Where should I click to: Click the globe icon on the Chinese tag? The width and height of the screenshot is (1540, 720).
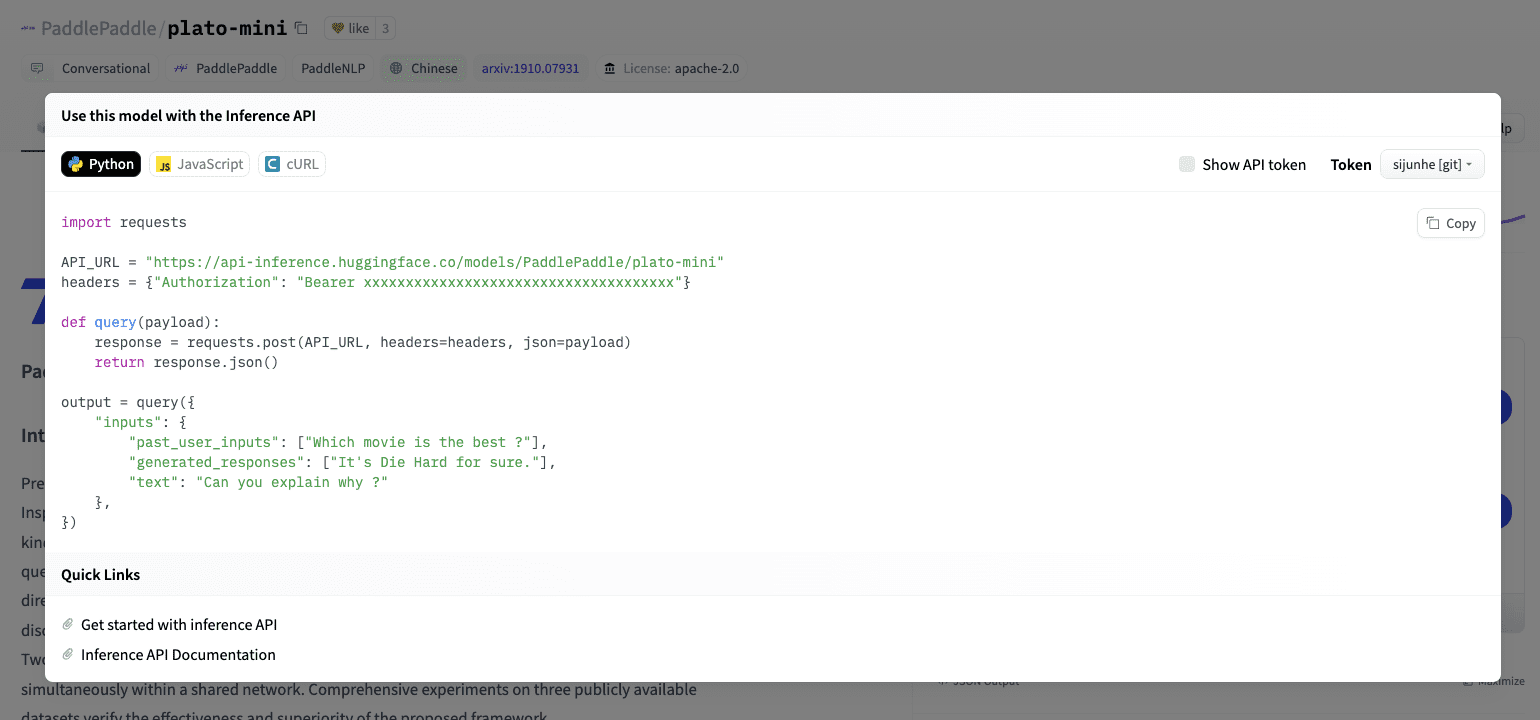click(395, 68)
